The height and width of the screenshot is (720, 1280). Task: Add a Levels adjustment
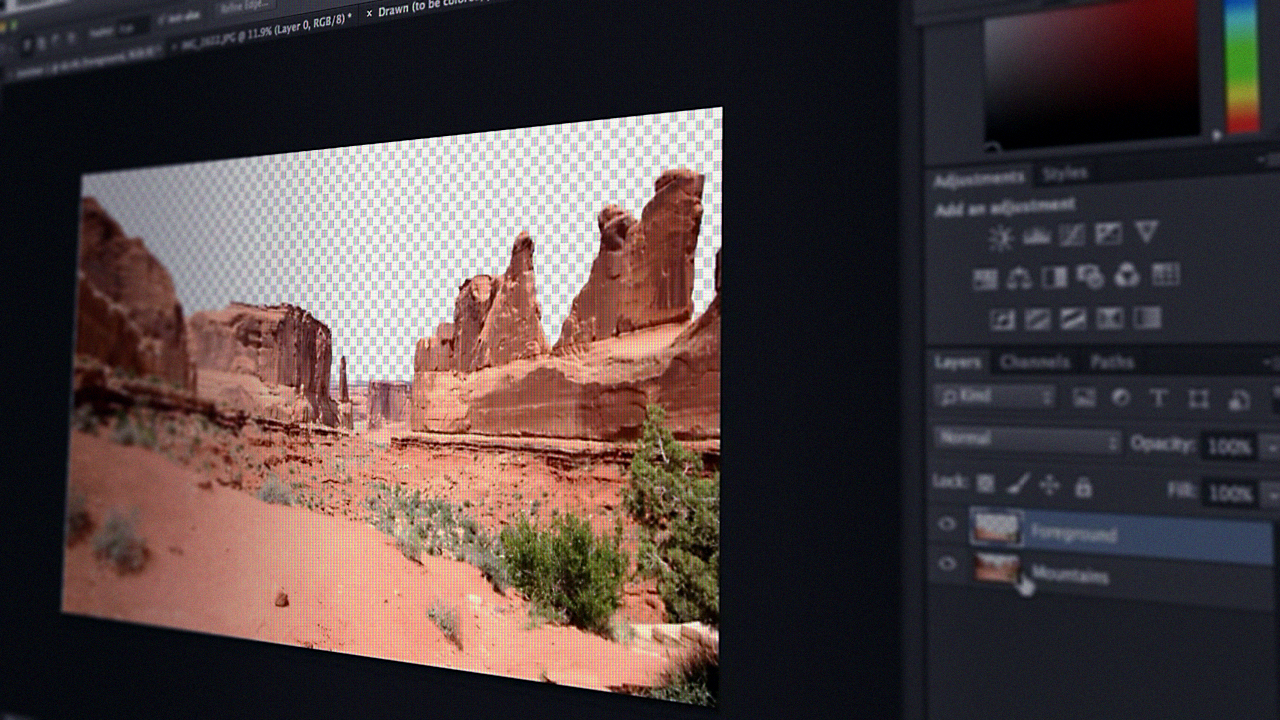[x=1035, y=236]
